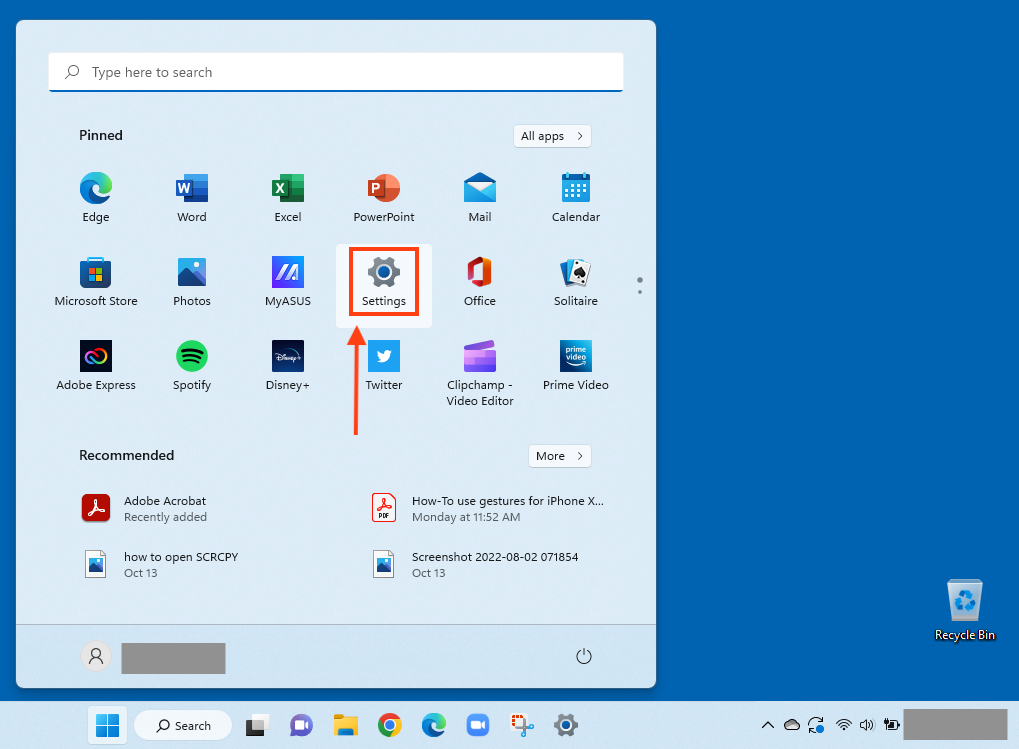The height and width of the screenshot is (749, 1019).
Task: Open Prime Video from pinned apps
Action: [575, 364]
